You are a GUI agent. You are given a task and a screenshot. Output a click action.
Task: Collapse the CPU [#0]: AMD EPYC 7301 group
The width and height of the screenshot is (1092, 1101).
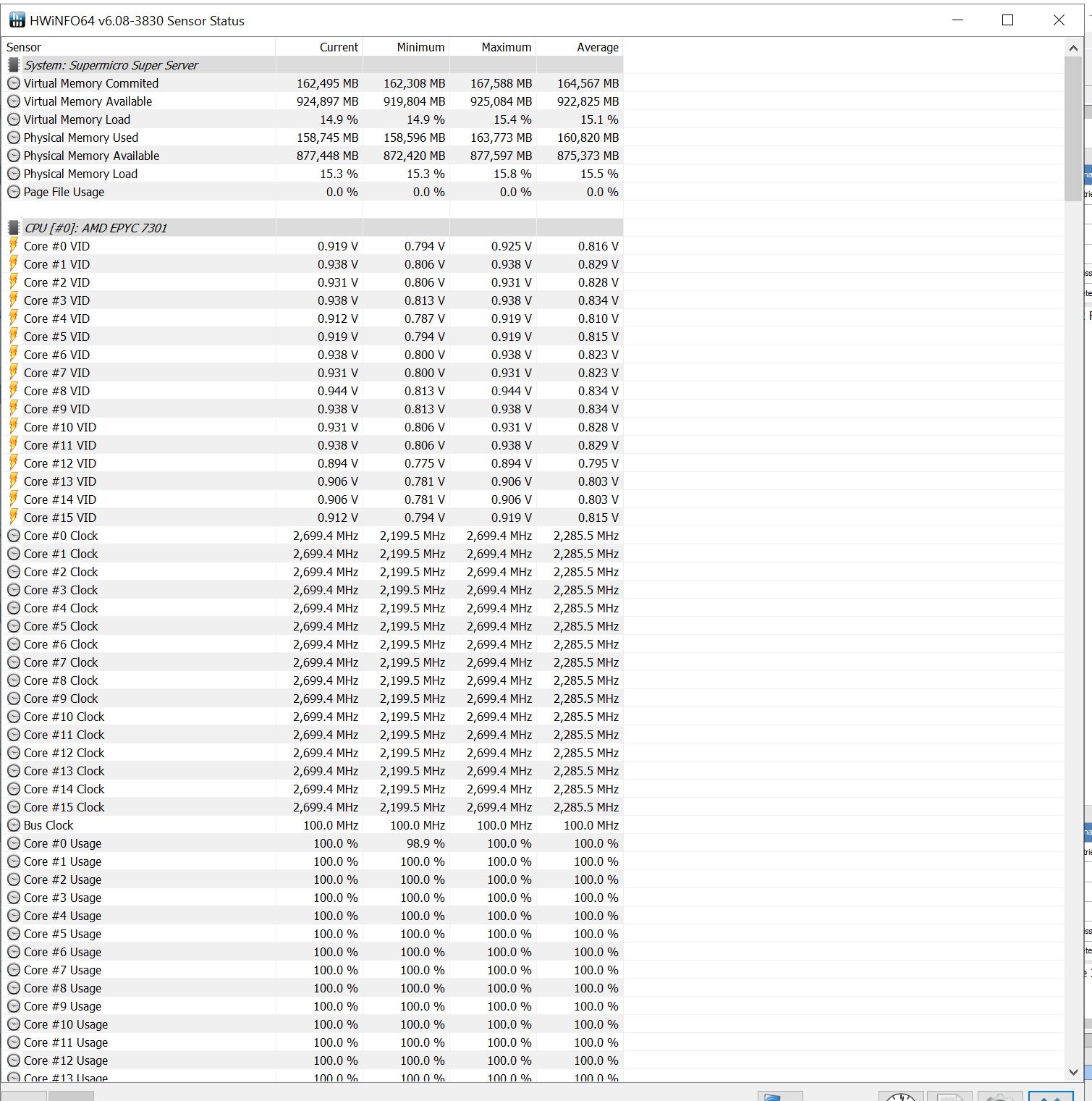click(96, 228)
